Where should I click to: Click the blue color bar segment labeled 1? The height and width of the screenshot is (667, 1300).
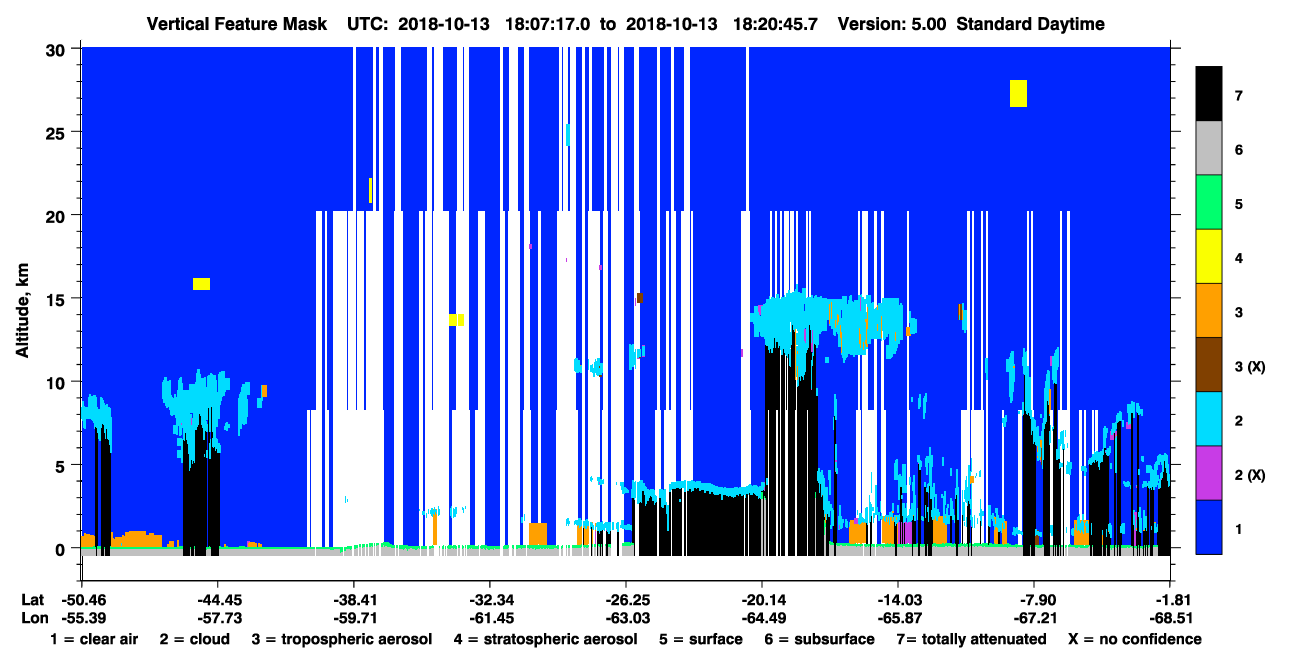[1209, 526]
